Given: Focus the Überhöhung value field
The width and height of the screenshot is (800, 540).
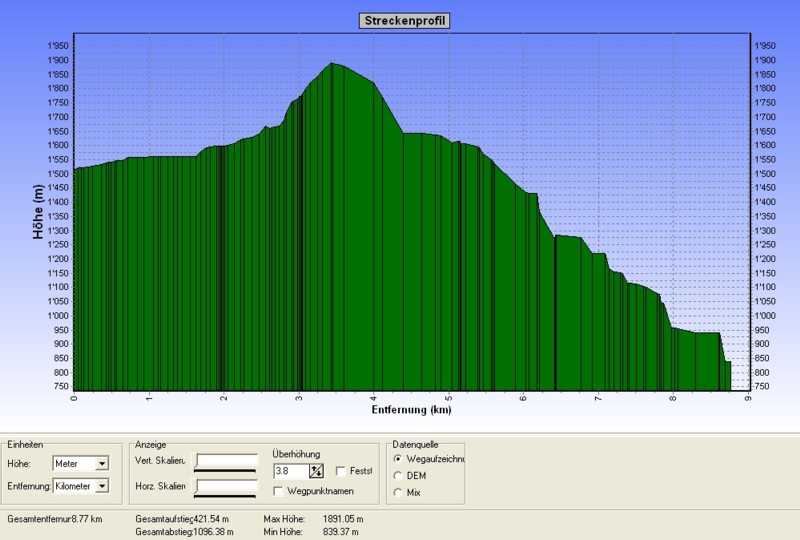Looking at the screenshot, I should tap(290, 471).
